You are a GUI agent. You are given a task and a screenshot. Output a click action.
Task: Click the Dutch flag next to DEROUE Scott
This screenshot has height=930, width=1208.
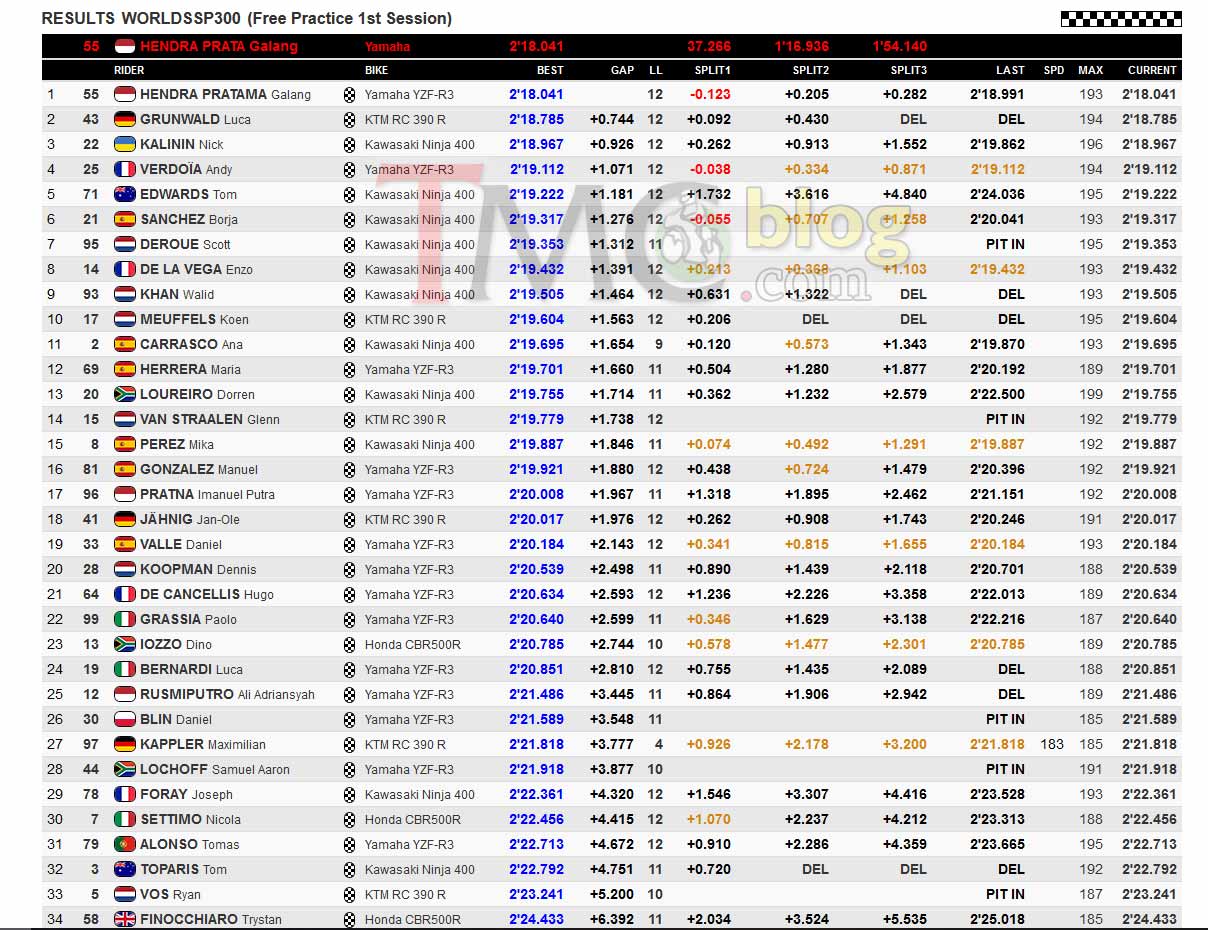pyautogui.click(x=125, y=244)
